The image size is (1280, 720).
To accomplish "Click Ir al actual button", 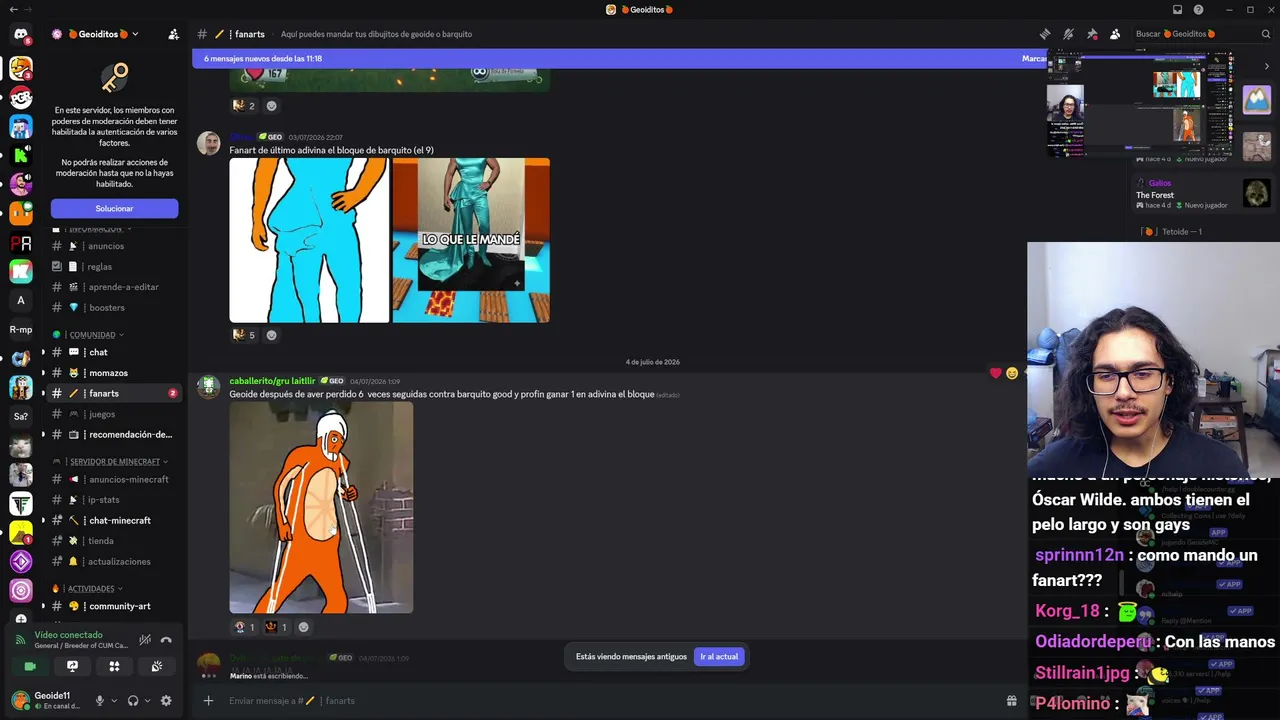I will point(719,657).
